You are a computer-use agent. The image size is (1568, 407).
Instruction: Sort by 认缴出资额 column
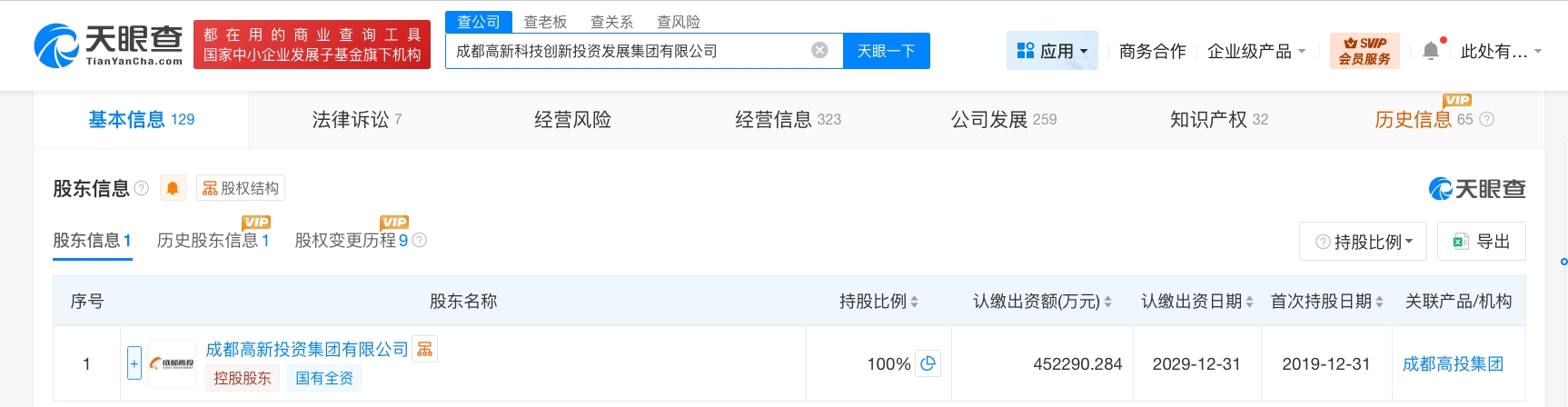click(x=1107, y=302)
